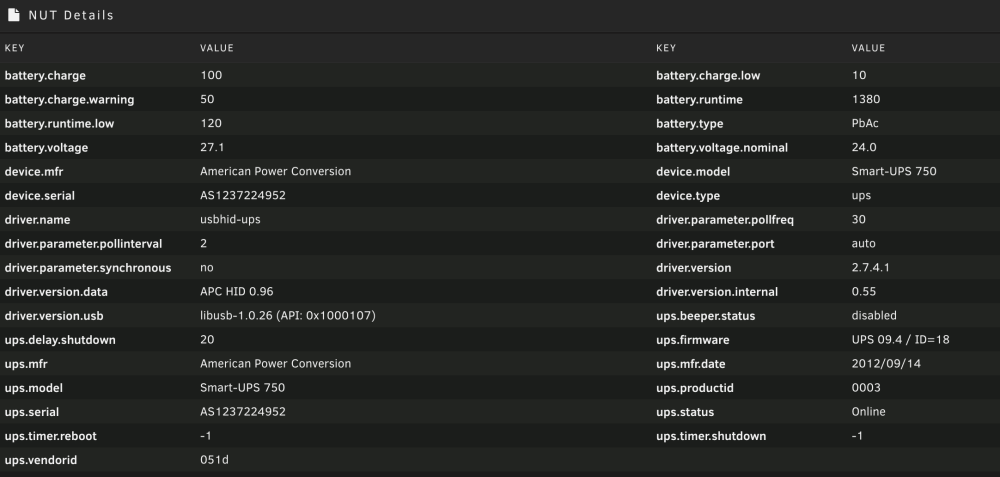Select the battery.charge.low value 10

click(859, 75)
